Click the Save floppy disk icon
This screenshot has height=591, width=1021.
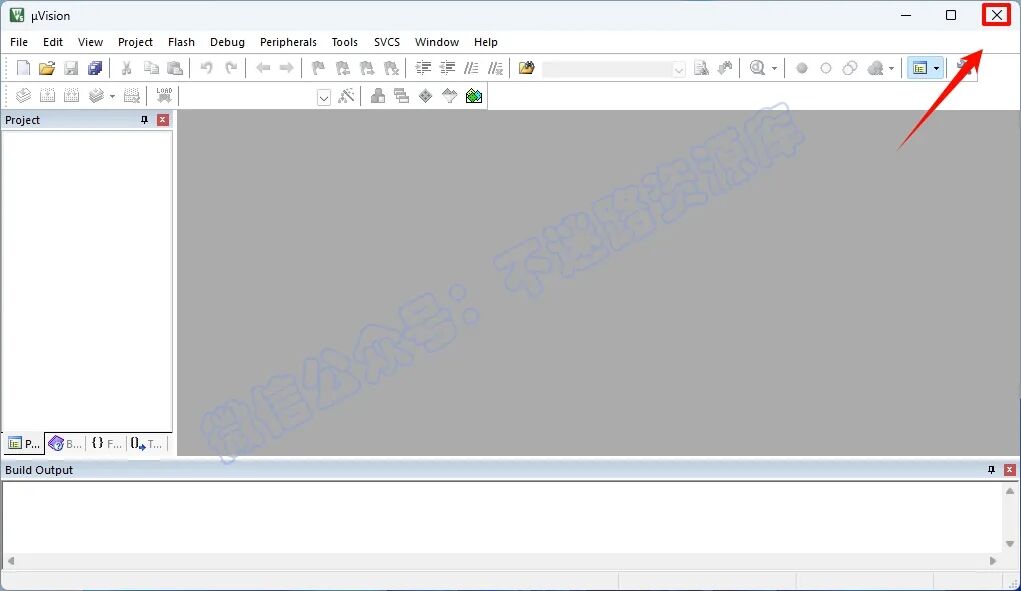71,68
